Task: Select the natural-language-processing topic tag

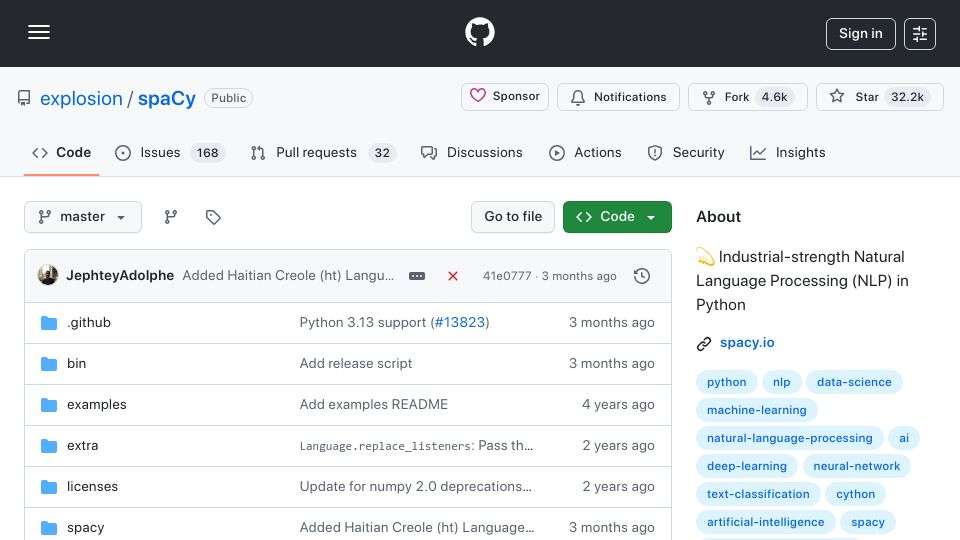Action: point(790,438)
